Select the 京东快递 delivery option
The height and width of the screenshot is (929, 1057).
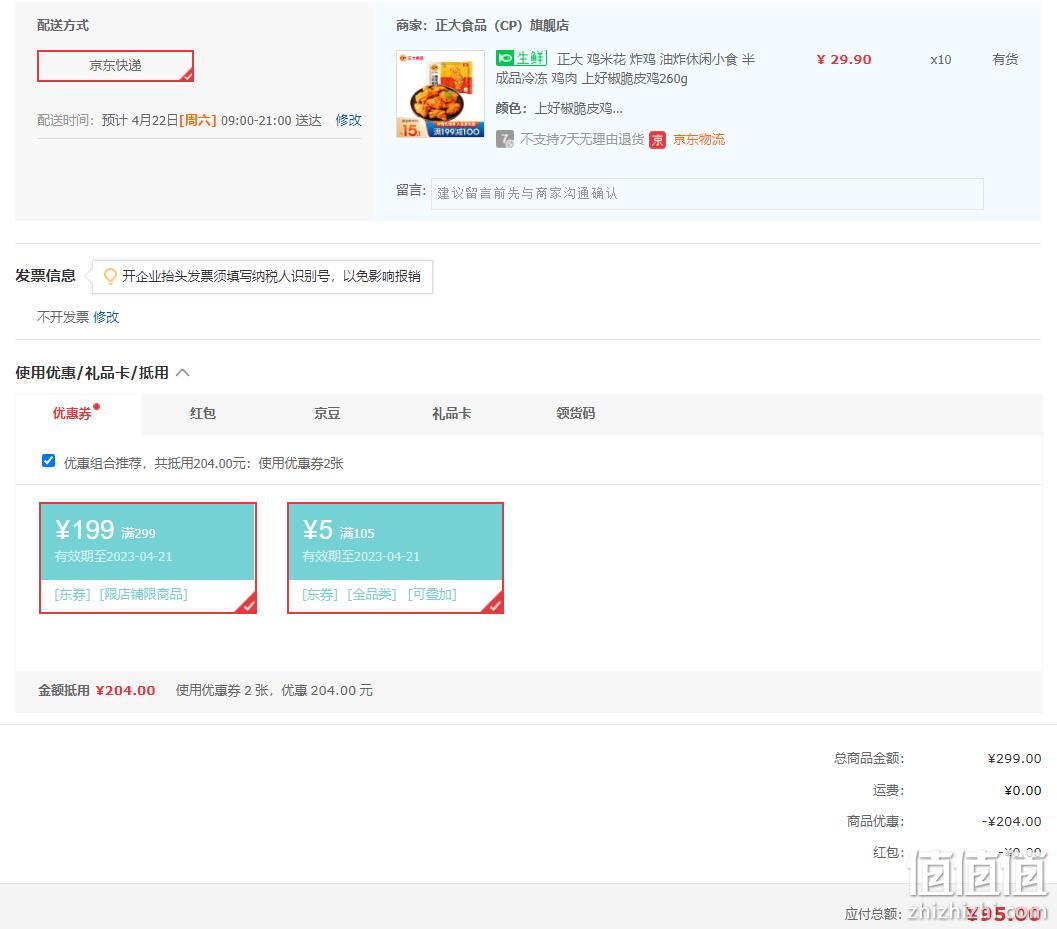pos(115,66)
